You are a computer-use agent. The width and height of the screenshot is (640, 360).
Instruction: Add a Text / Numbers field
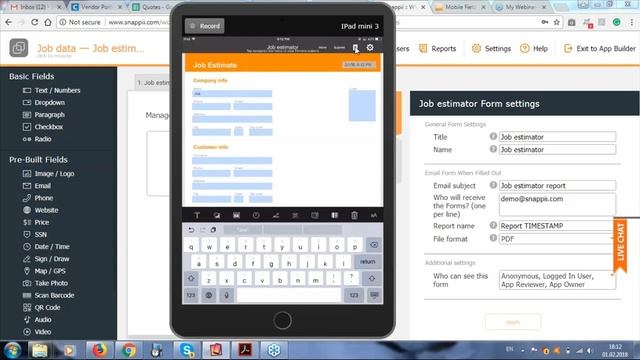tap(51, 90)
